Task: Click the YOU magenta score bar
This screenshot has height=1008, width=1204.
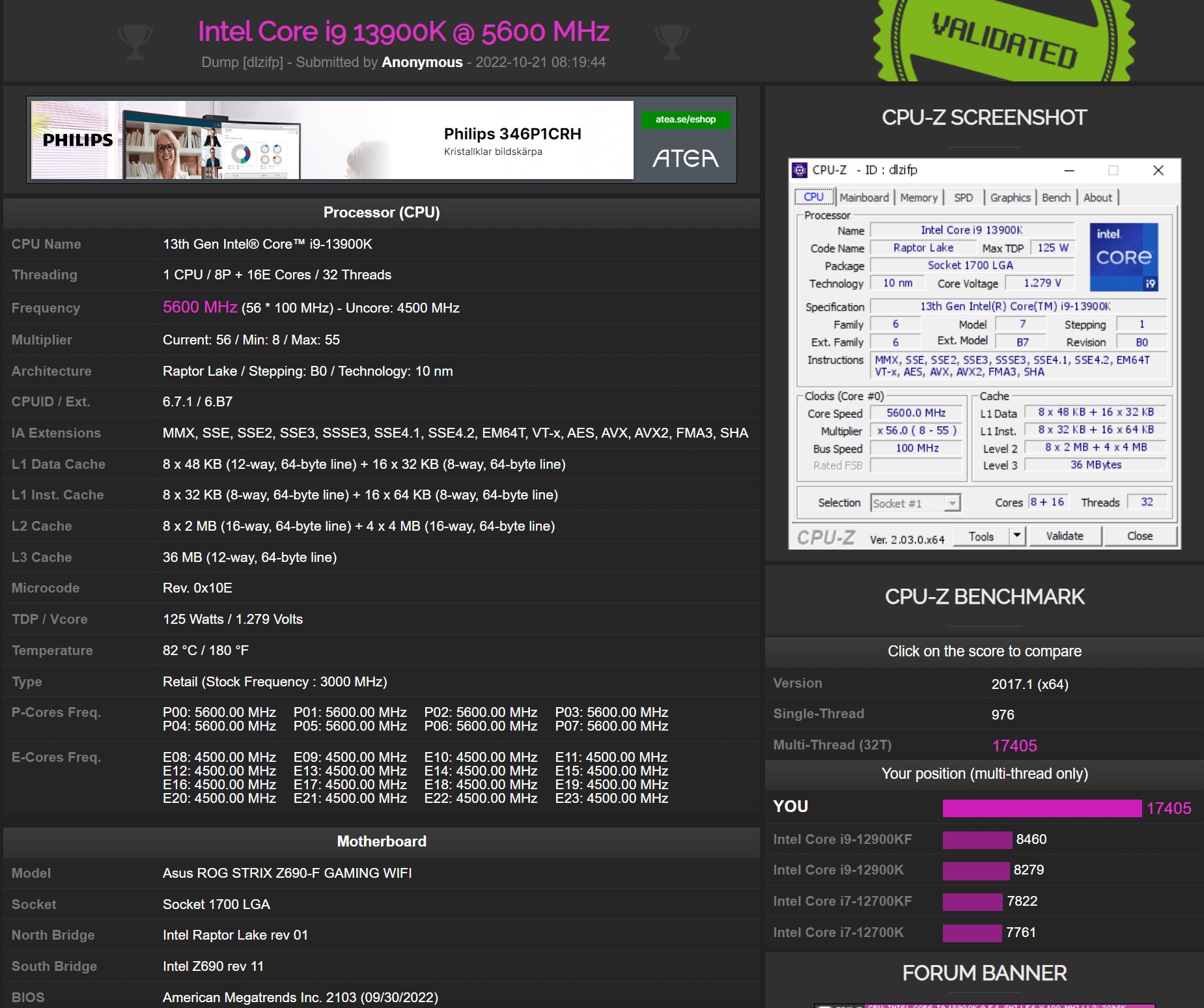Action: [x=1042, y=808]
